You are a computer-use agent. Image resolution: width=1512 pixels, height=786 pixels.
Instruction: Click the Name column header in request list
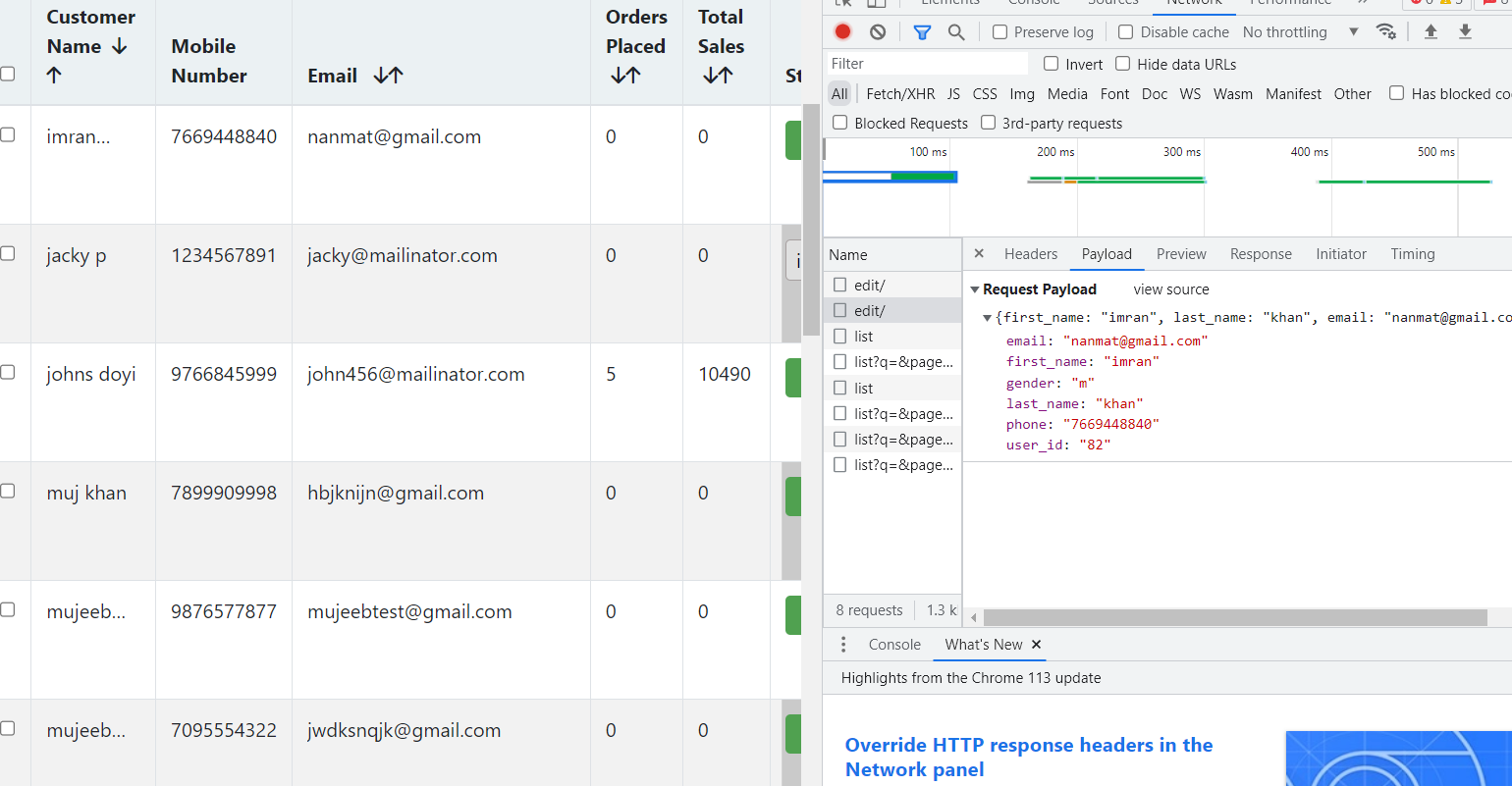pos(892,255)
